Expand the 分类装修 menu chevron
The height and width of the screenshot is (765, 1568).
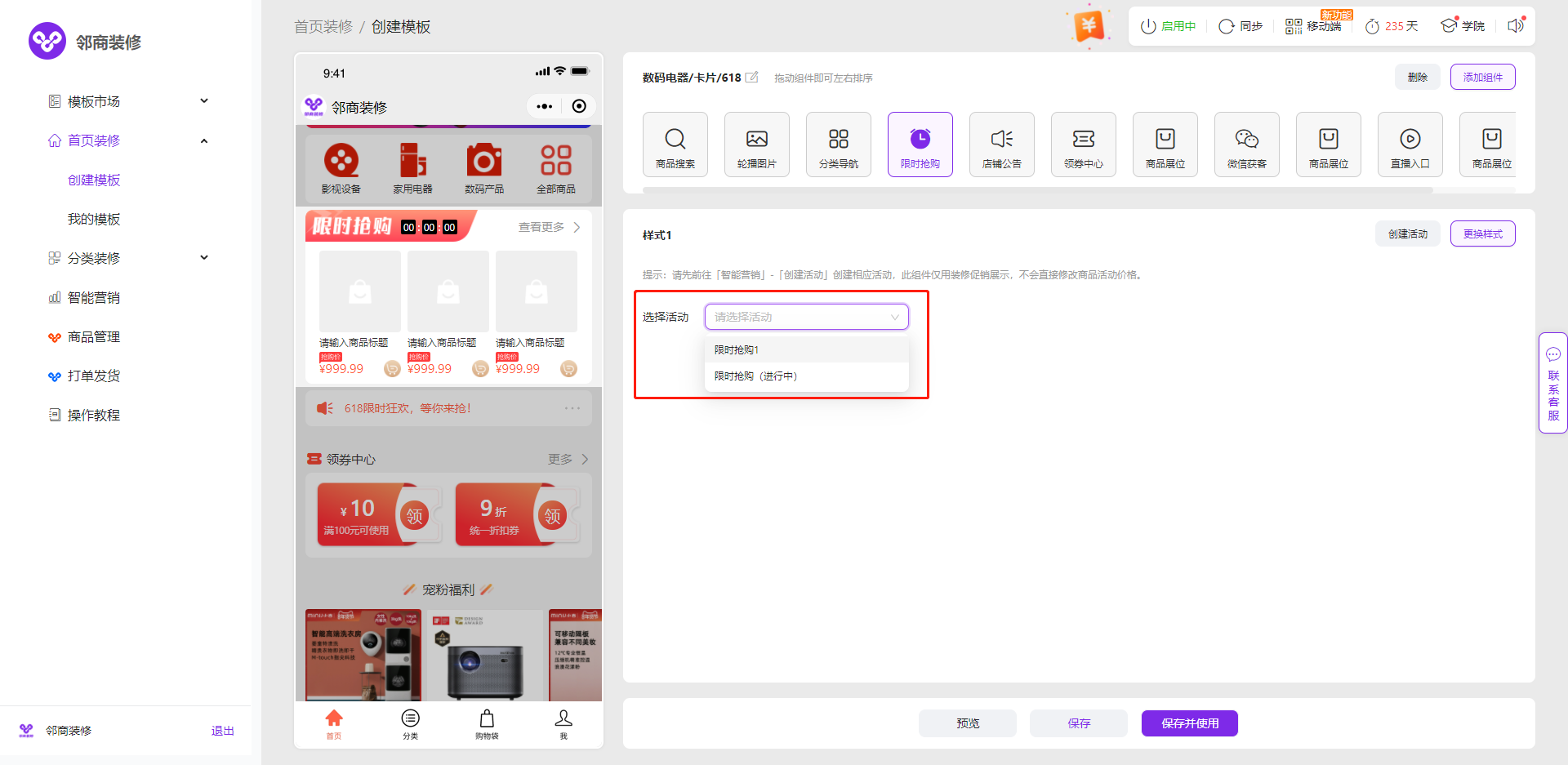click(204, 258)
